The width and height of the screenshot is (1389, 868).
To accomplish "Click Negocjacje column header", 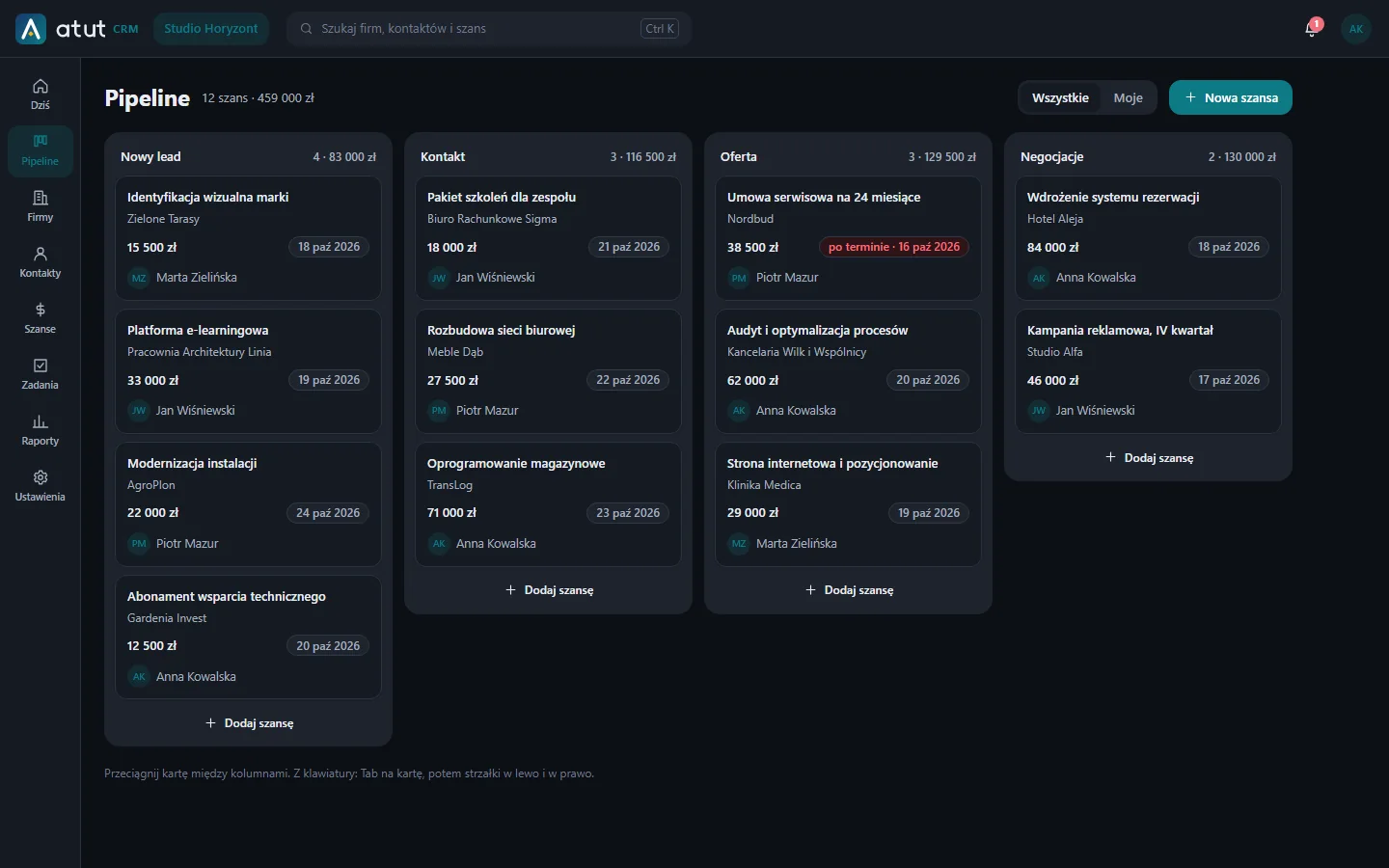I will [x=1051, y=157].
